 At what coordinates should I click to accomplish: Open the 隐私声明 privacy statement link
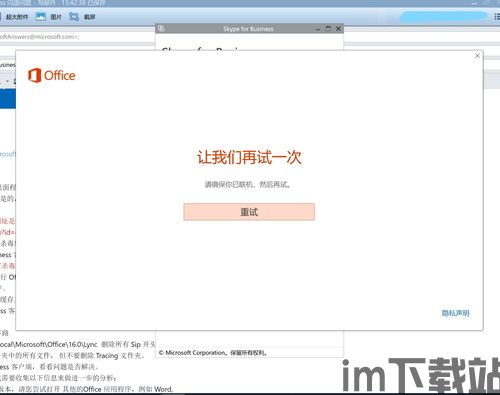click(455, 313)
